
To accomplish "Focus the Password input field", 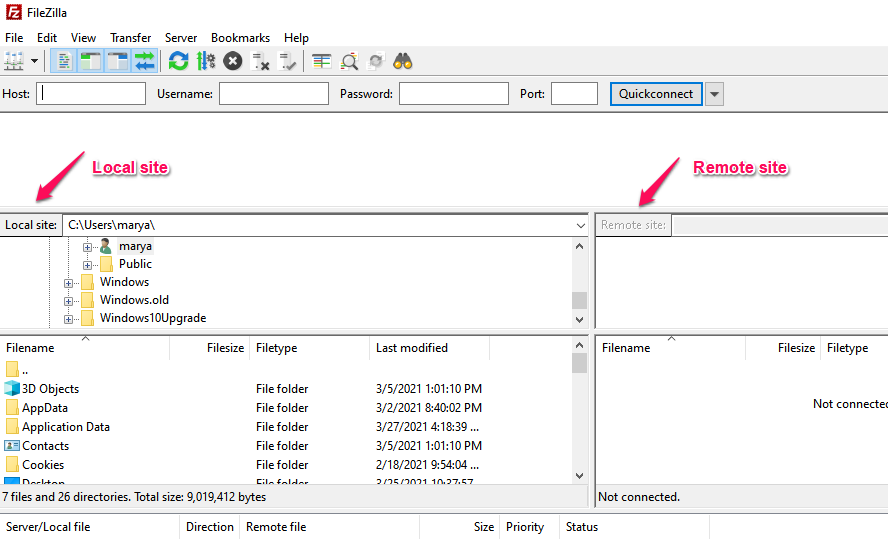I will (454, 94).
